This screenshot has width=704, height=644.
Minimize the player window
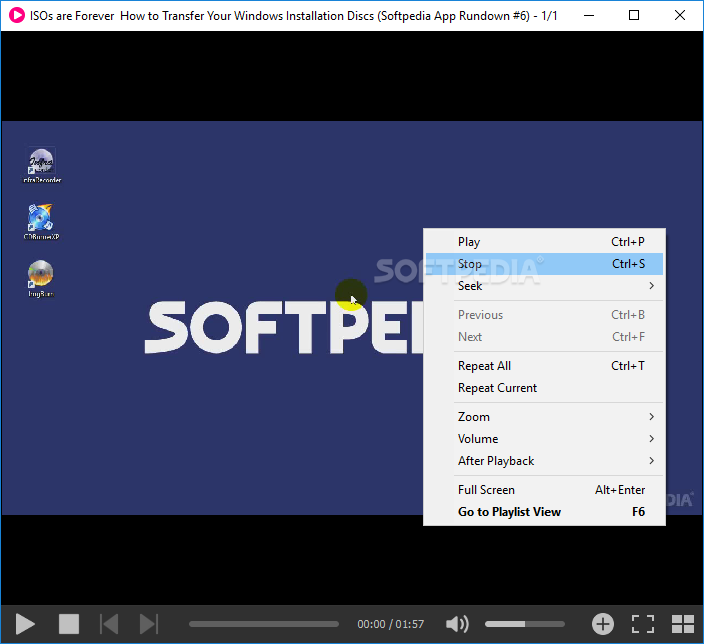tap(589, 15)
